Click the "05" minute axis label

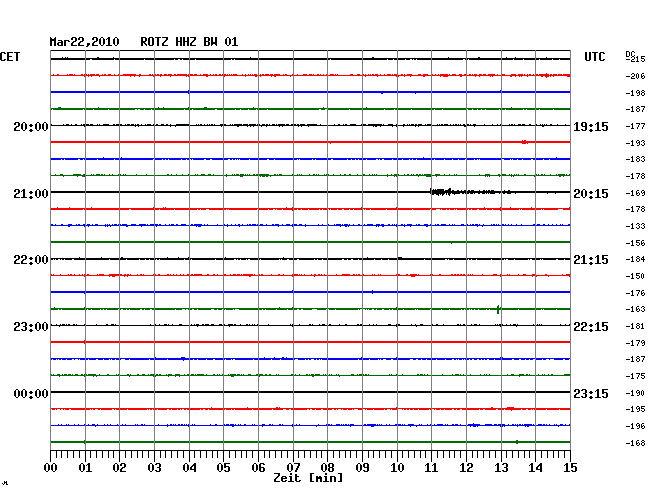tap(223, 468)
